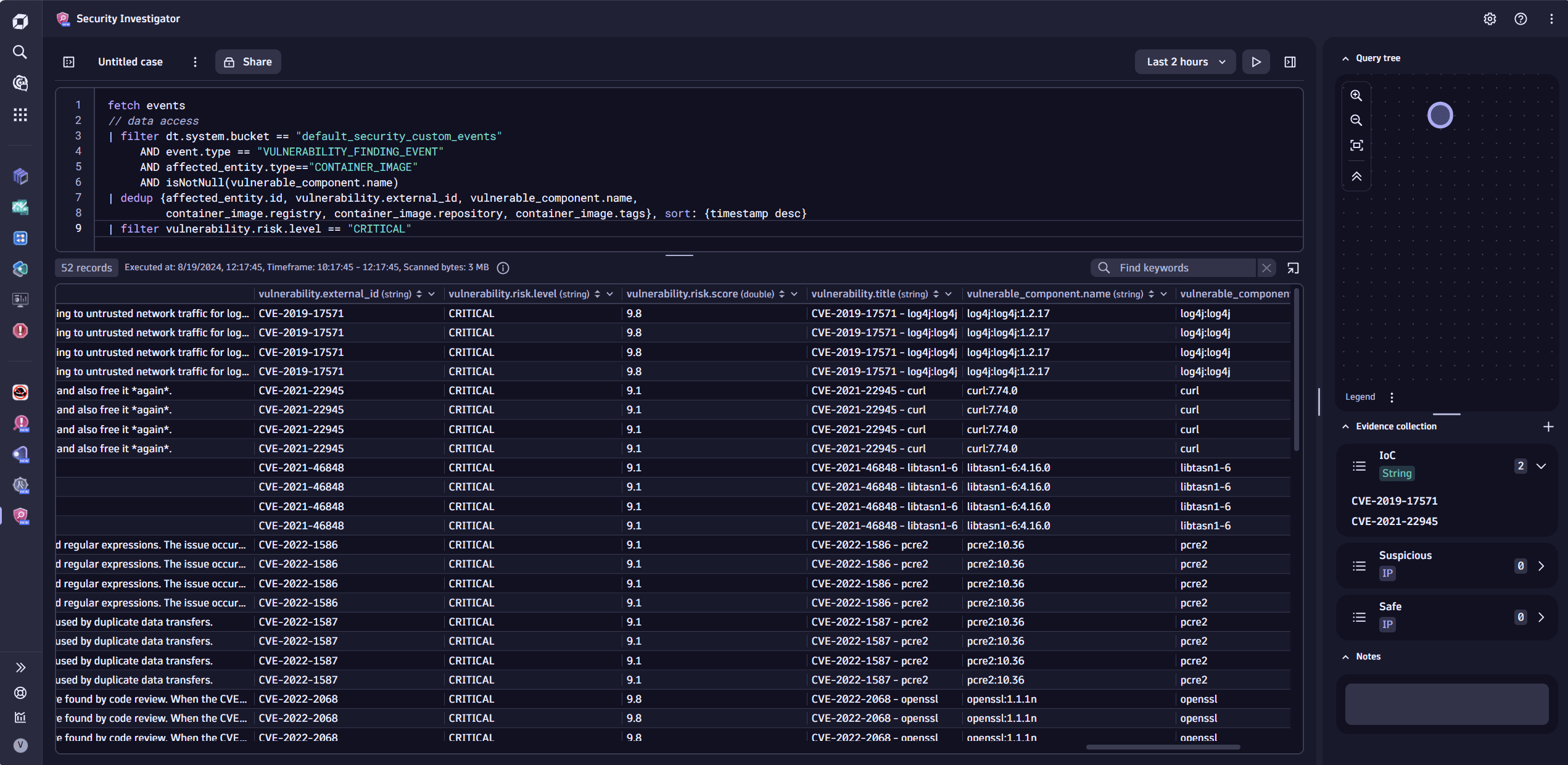Click the vertical scrollbar of results table
This screenshot has height=765, width=1568.
pos(1296,370)
